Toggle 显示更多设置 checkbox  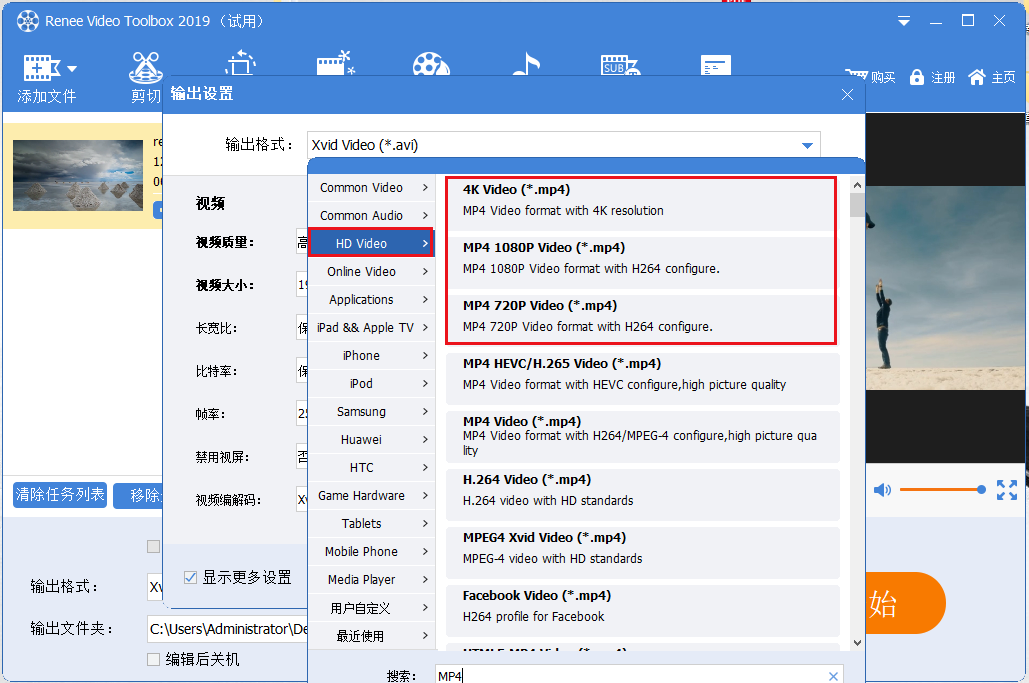click(x=190, y=577)
